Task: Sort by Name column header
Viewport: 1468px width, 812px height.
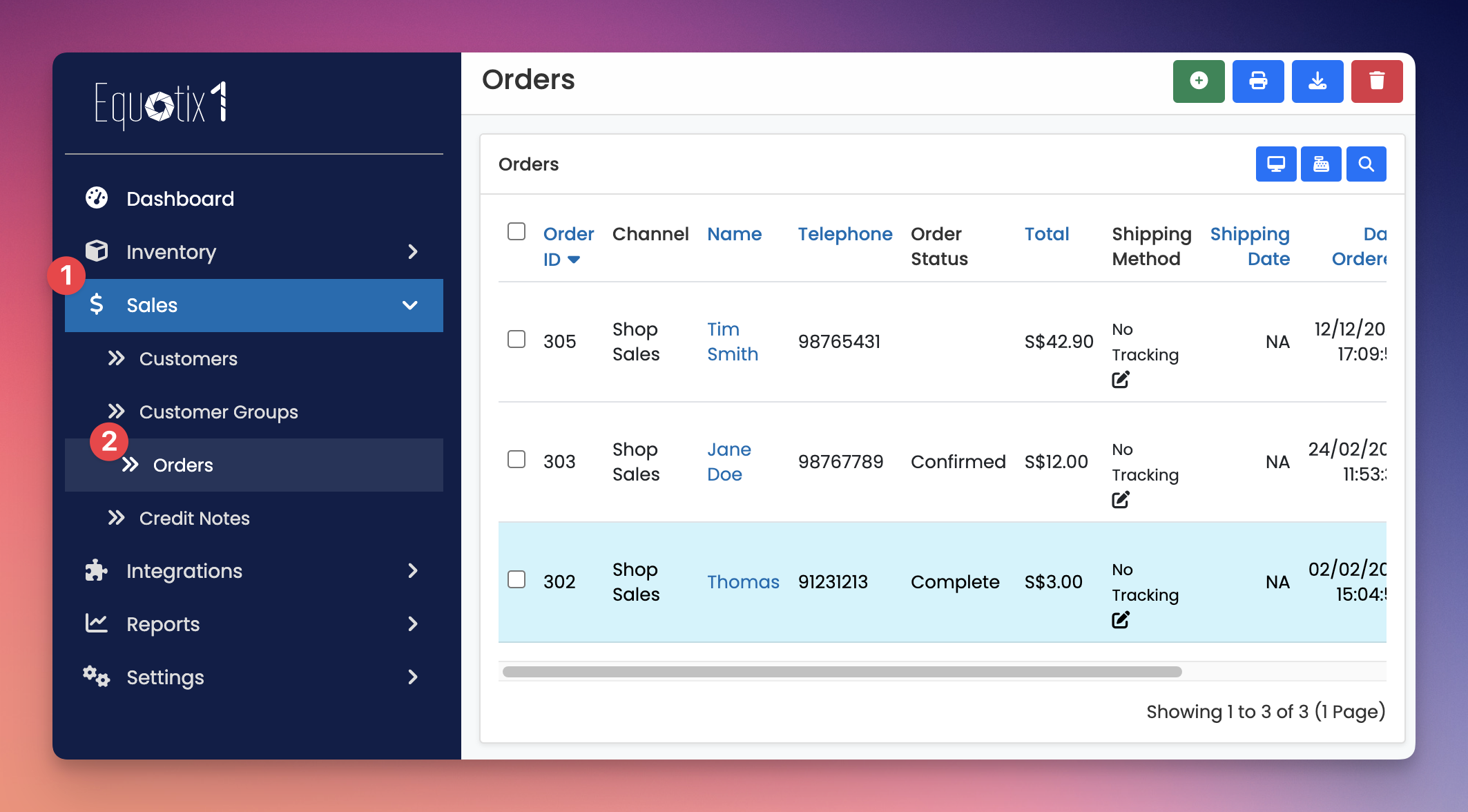Action: [735, 234]
